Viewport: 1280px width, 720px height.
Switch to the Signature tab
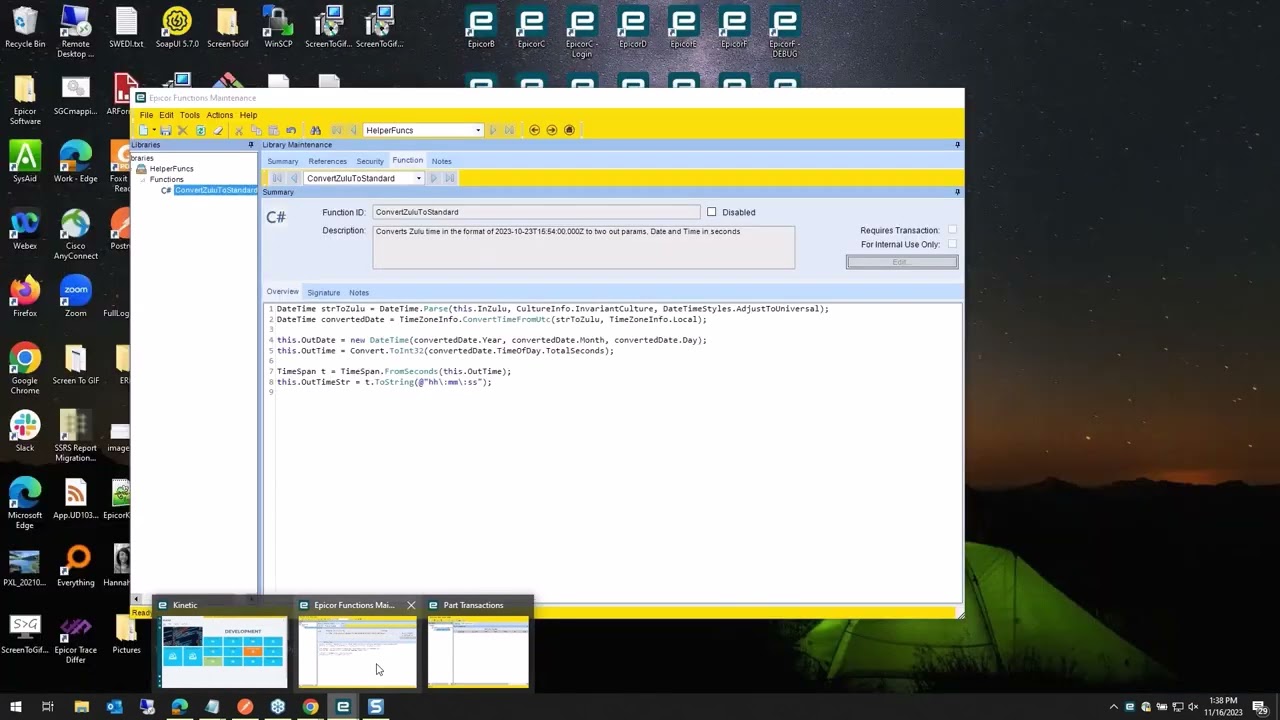coord(323,293)
